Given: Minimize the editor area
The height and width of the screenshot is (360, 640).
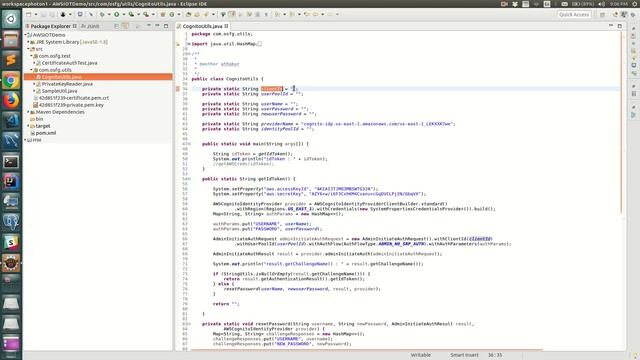Looking at the screenshot, I should click(x=611, y=26).
